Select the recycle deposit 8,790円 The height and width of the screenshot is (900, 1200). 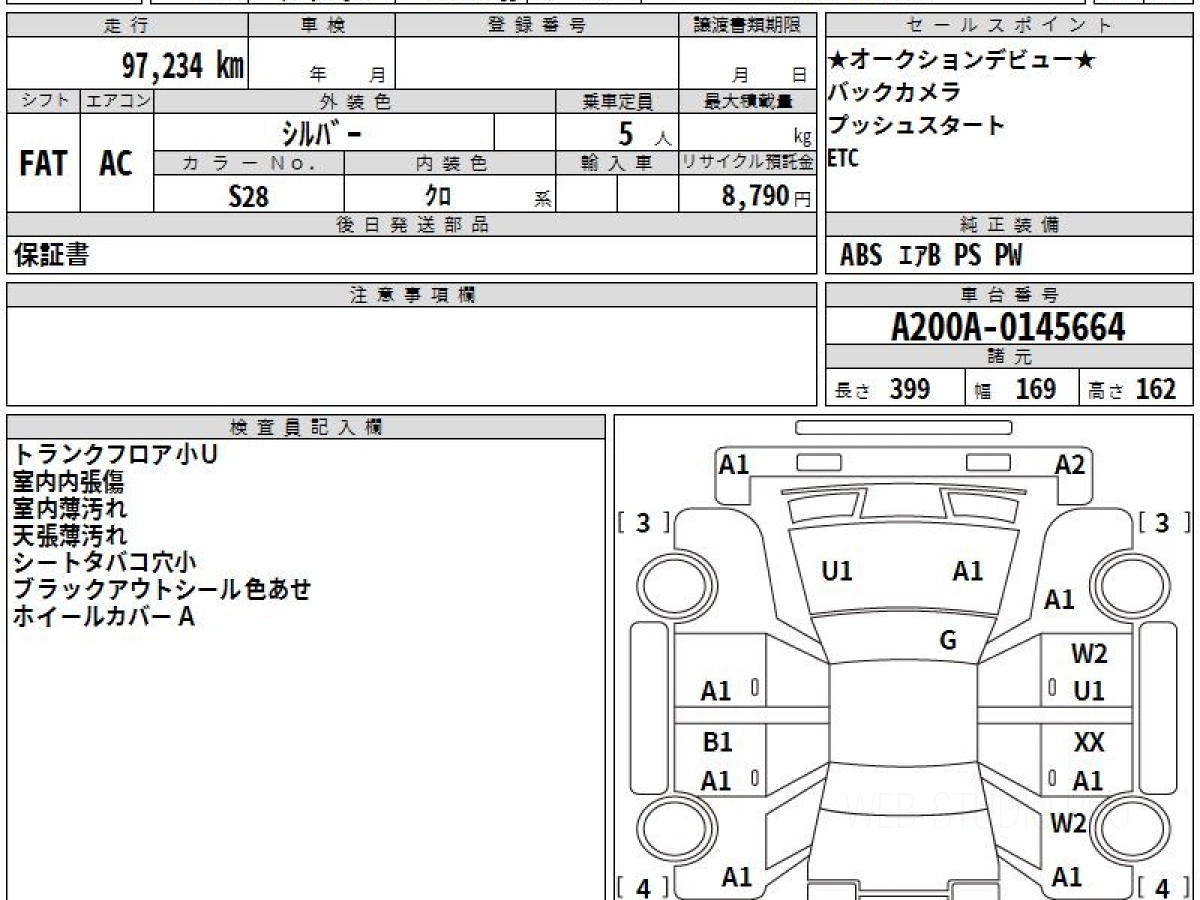tap(767, 196)
